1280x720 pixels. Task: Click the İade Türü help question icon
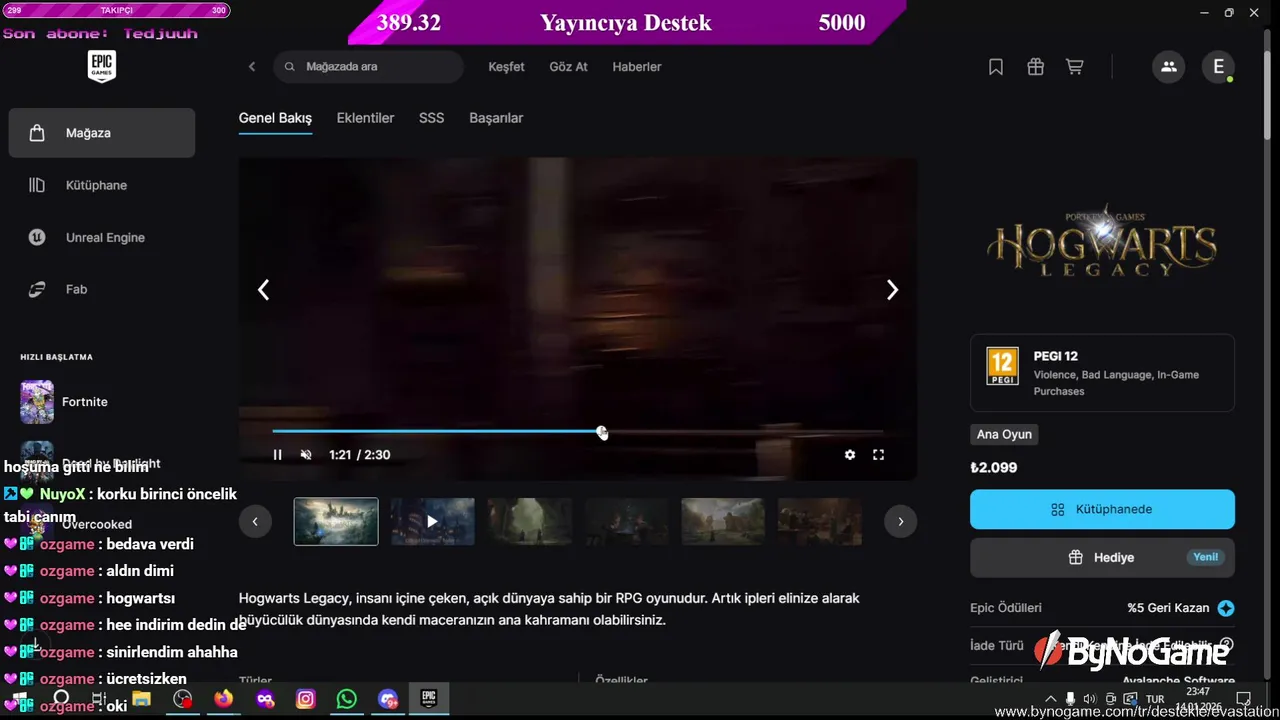[1227, 645]
